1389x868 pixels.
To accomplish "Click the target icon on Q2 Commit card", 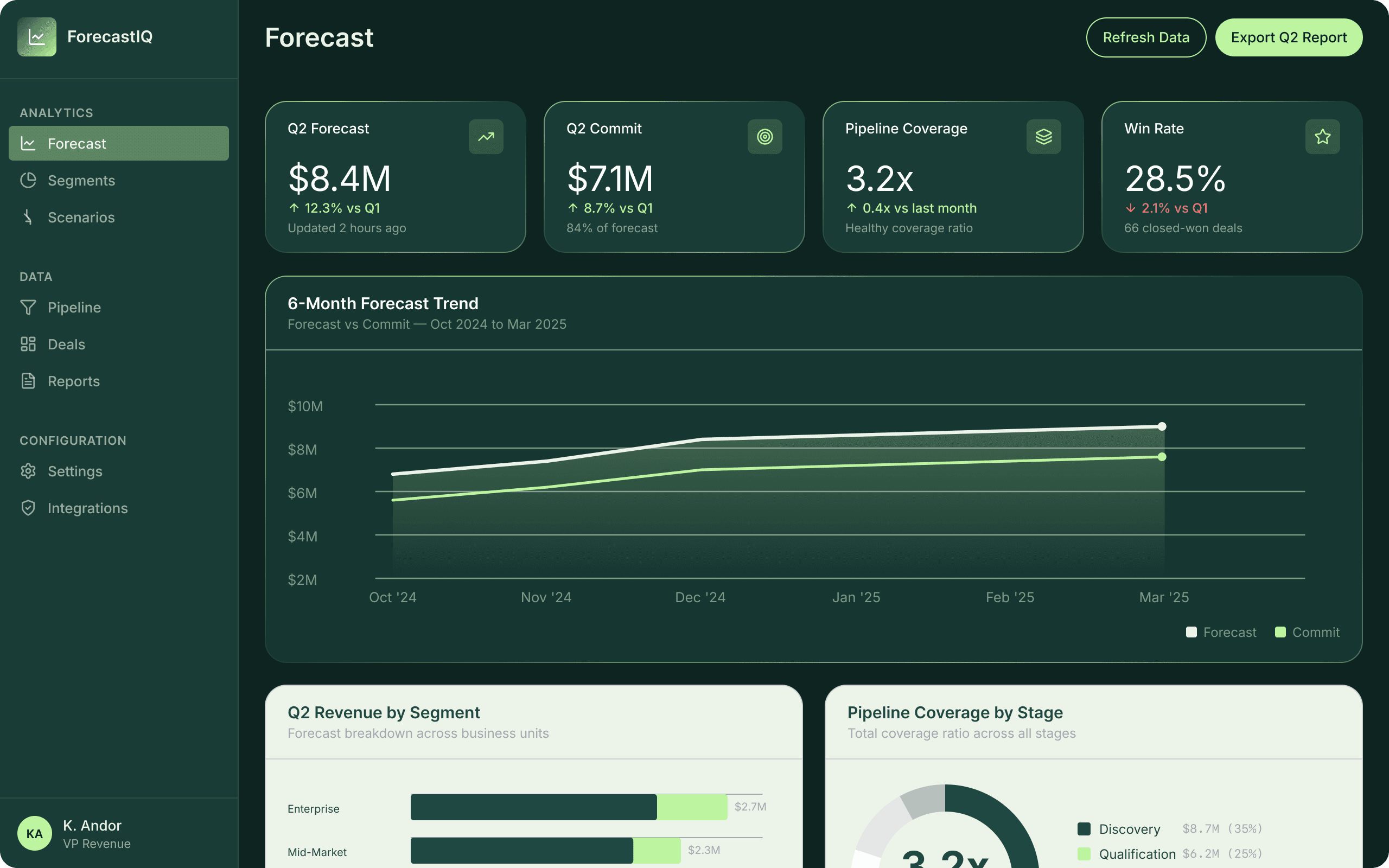I will (765, 137).
